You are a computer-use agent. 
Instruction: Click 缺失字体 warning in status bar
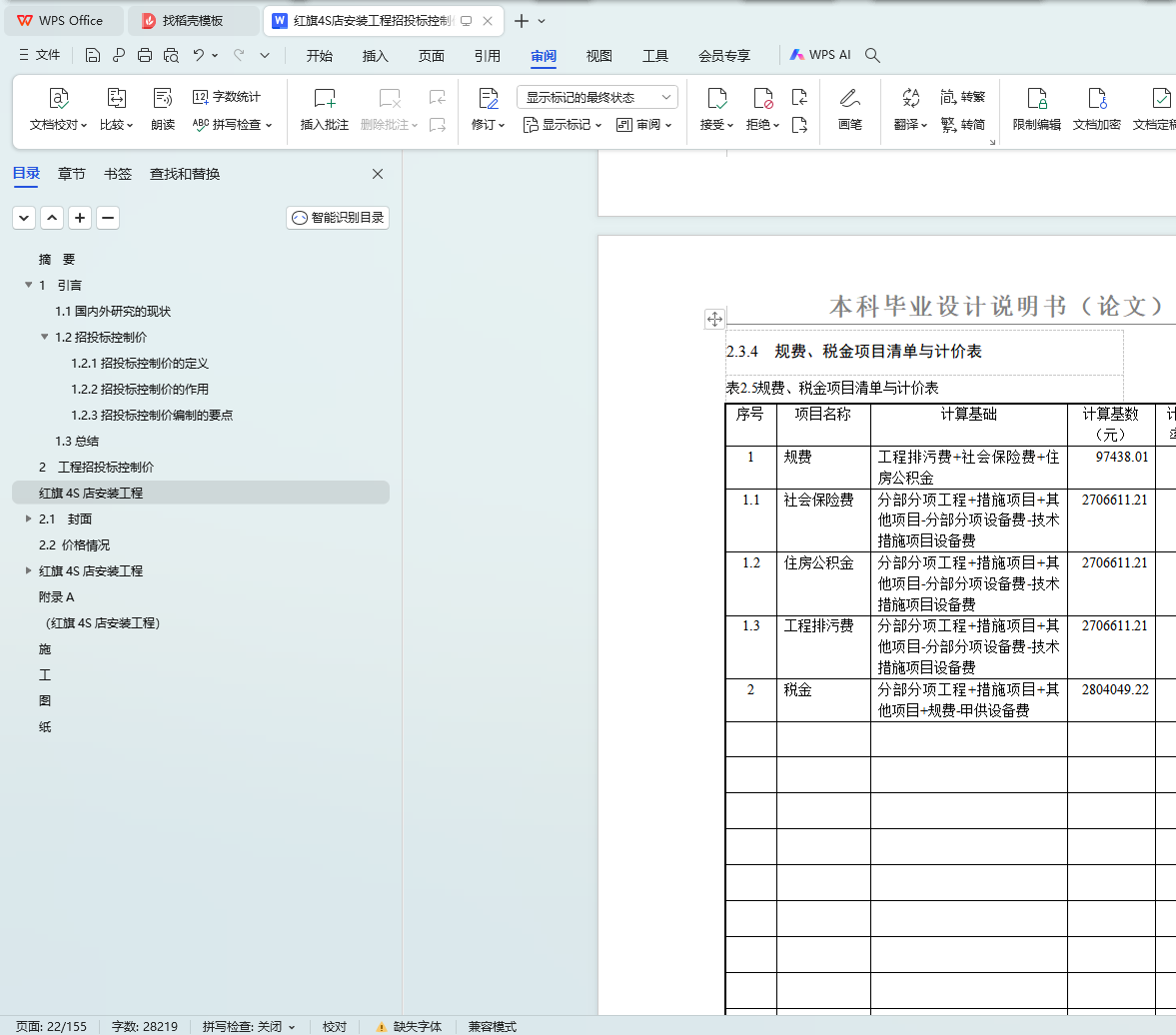(409, 1026)
